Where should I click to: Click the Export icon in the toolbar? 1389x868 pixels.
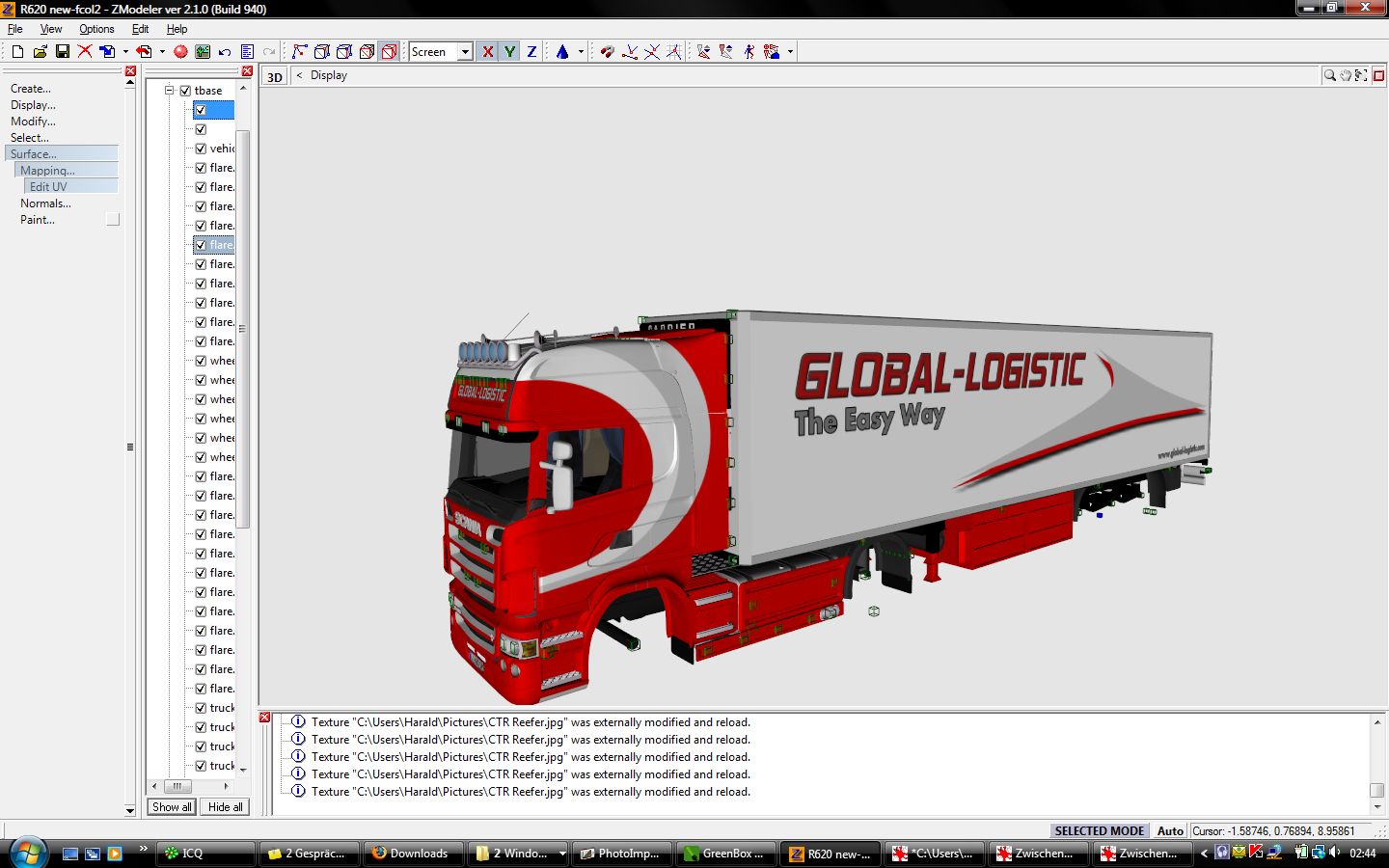click(144, 52)
